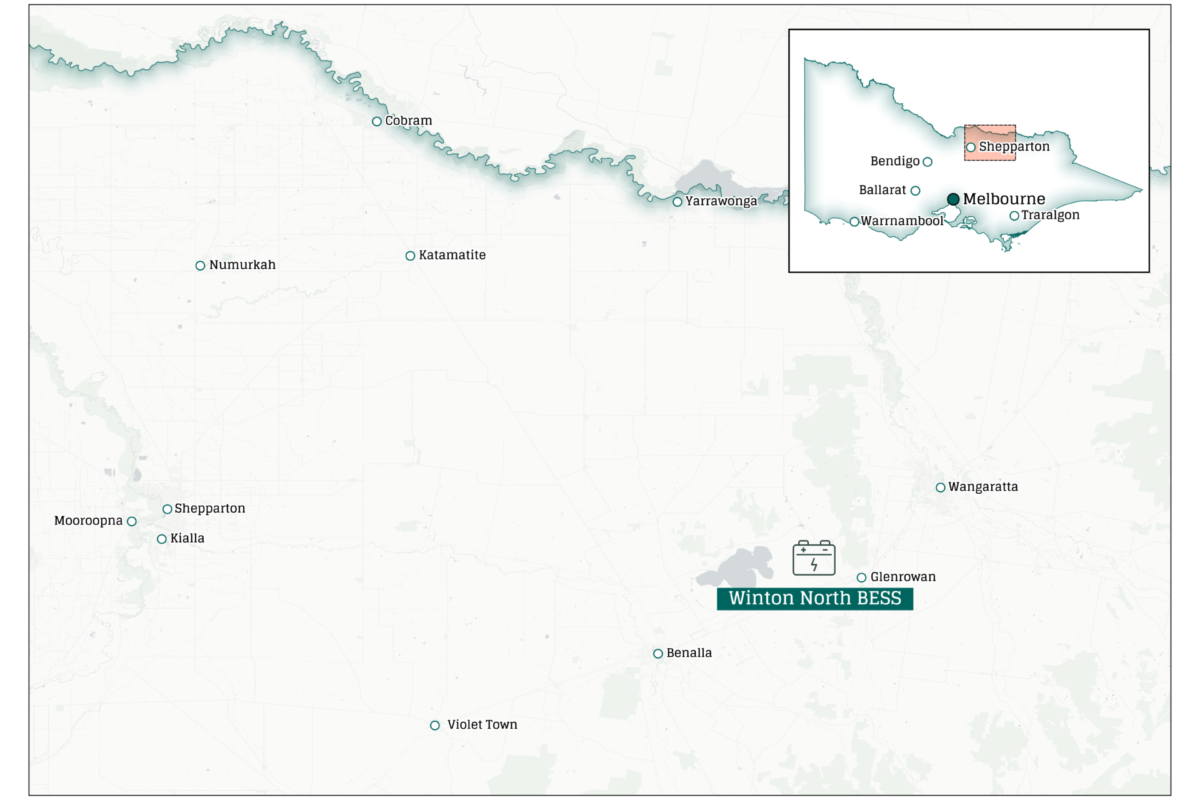Click the Traralgon marker in inset map
Screen dimensions: 1200x800
(x=1014, y=216)
